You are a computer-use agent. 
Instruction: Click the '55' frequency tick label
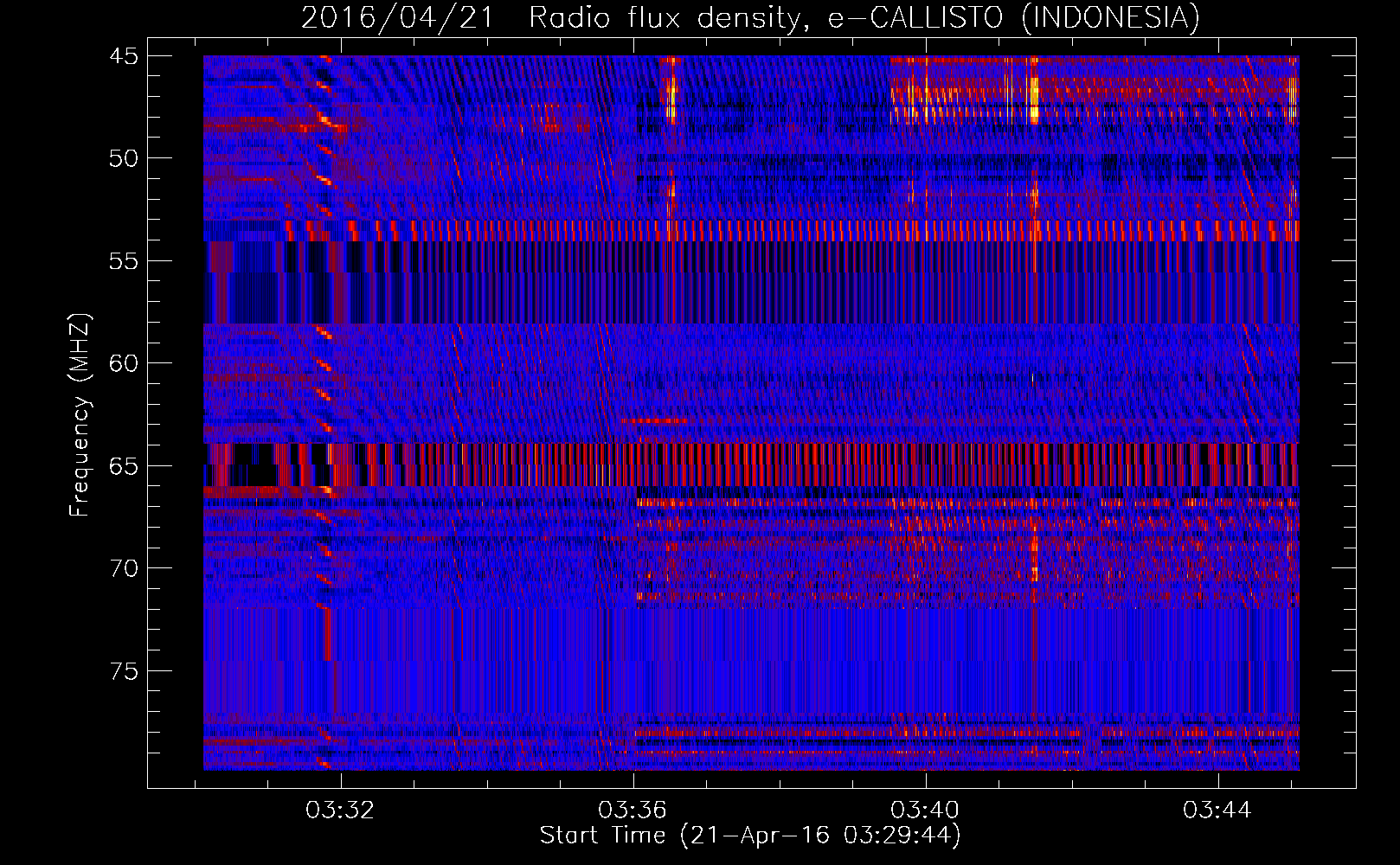123,261
